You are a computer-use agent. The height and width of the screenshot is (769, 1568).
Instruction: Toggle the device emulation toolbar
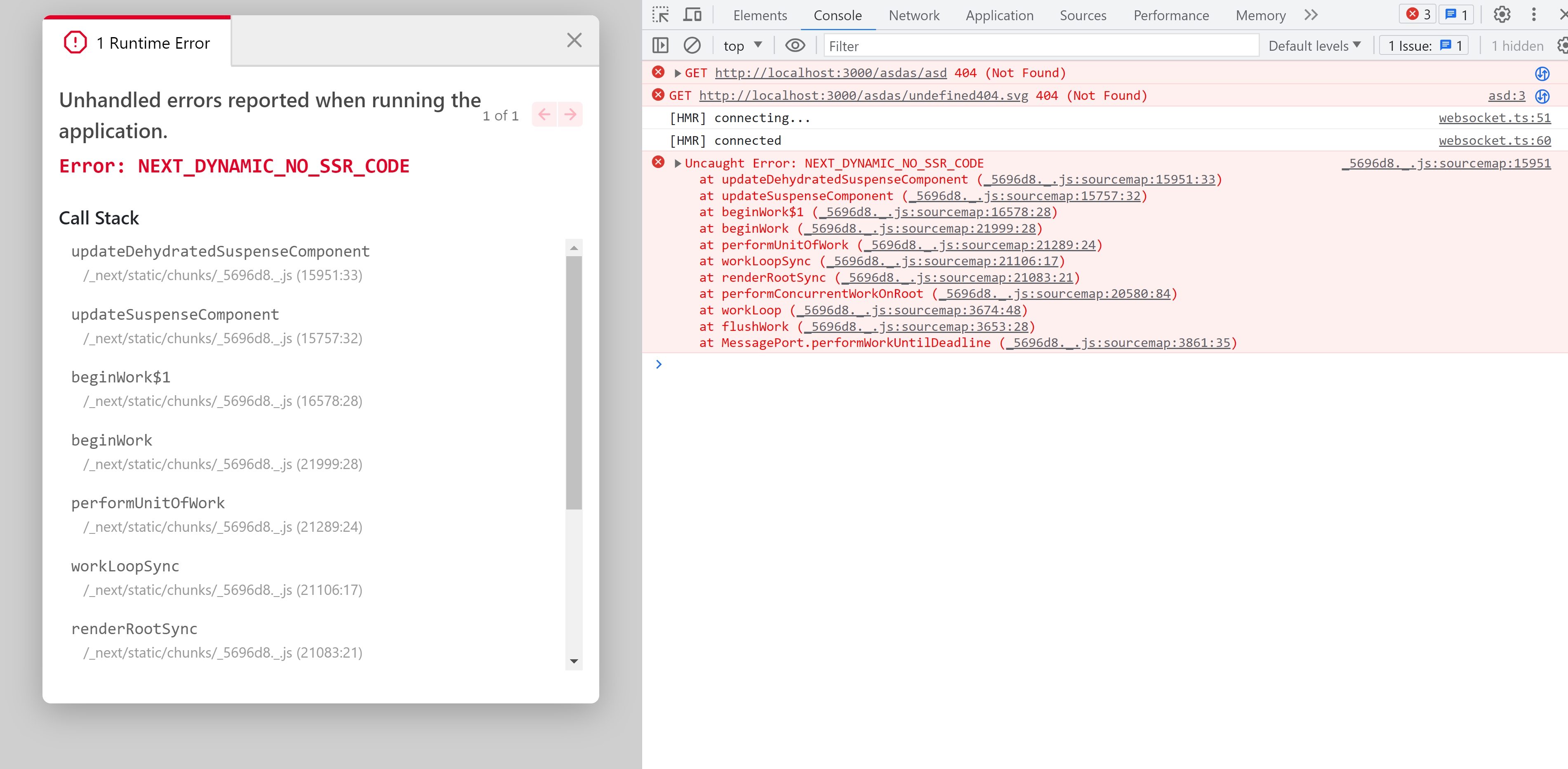tap(692, 14)
